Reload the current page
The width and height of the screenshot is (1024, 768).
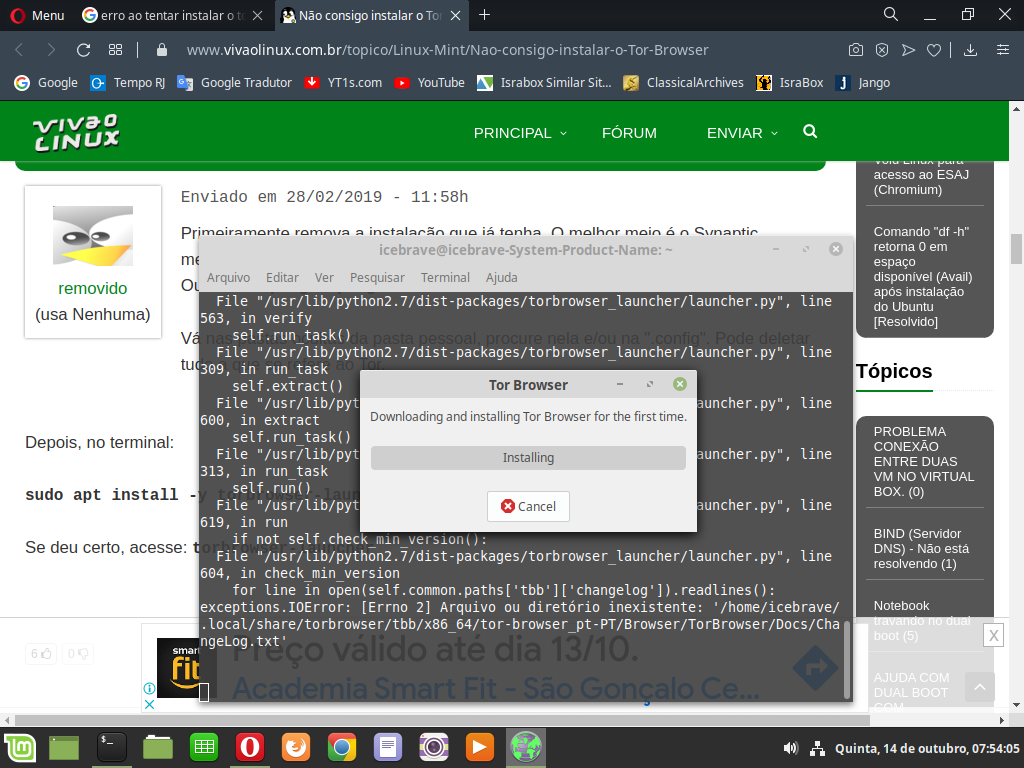84,50
